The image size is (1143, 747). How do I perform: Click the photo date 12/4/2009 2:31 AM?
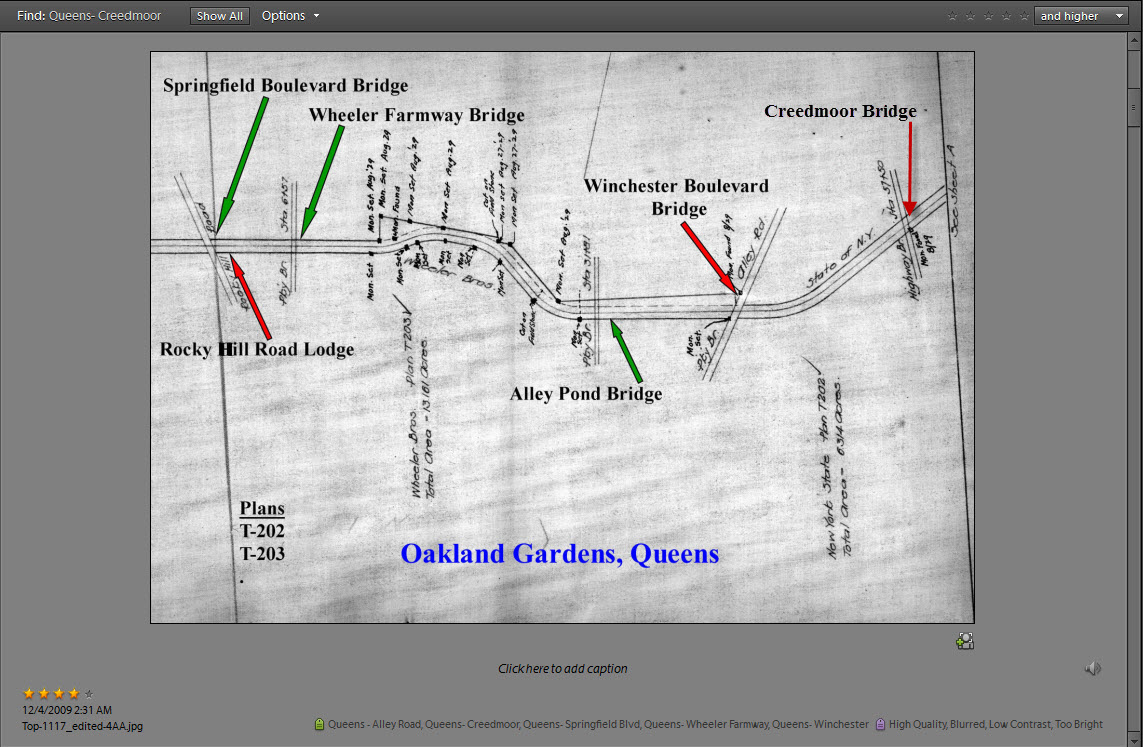click(67, 710)
